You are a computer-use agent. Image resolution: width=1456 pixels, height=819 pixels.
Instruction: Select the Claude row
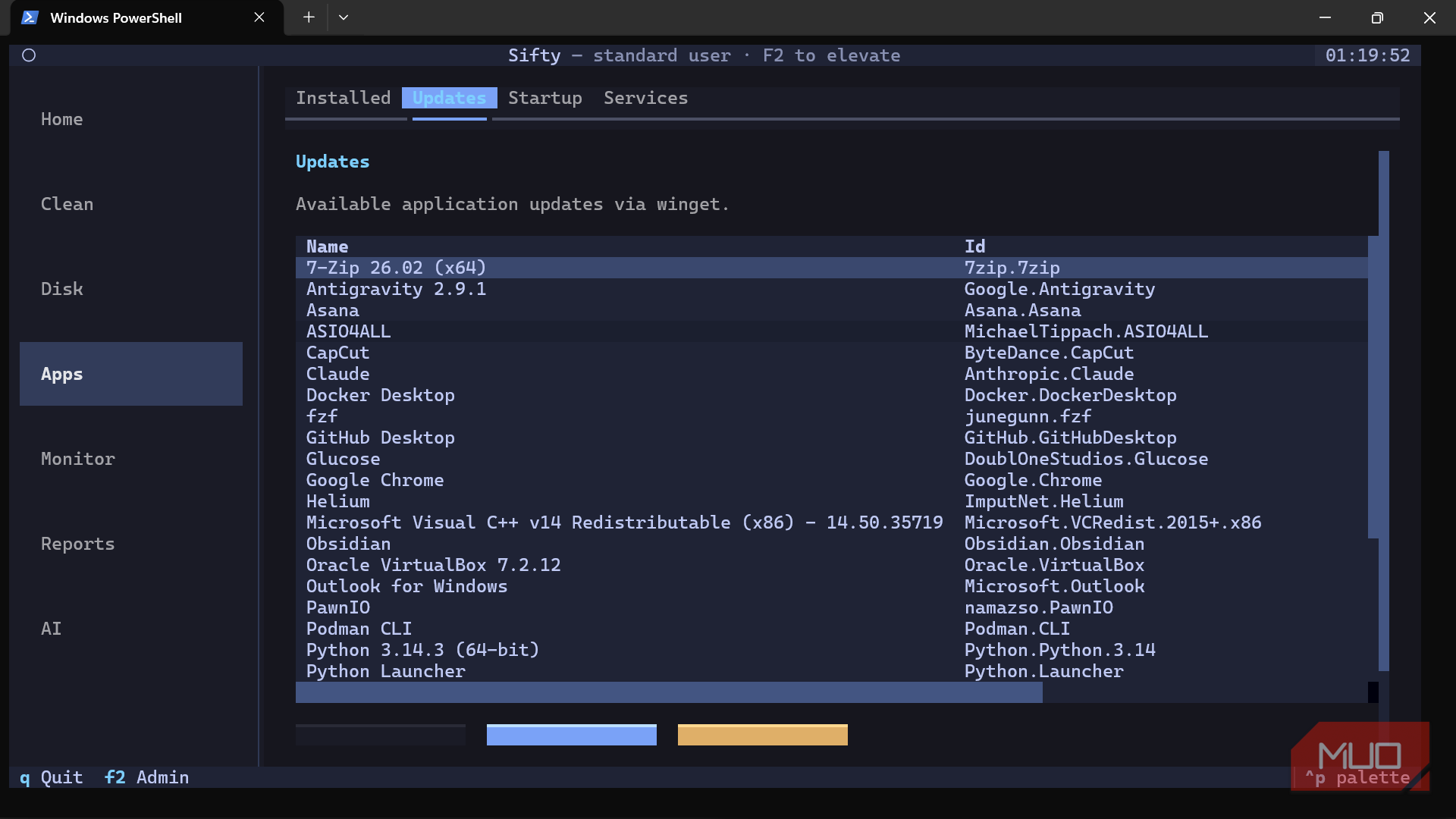coord(832,374)
